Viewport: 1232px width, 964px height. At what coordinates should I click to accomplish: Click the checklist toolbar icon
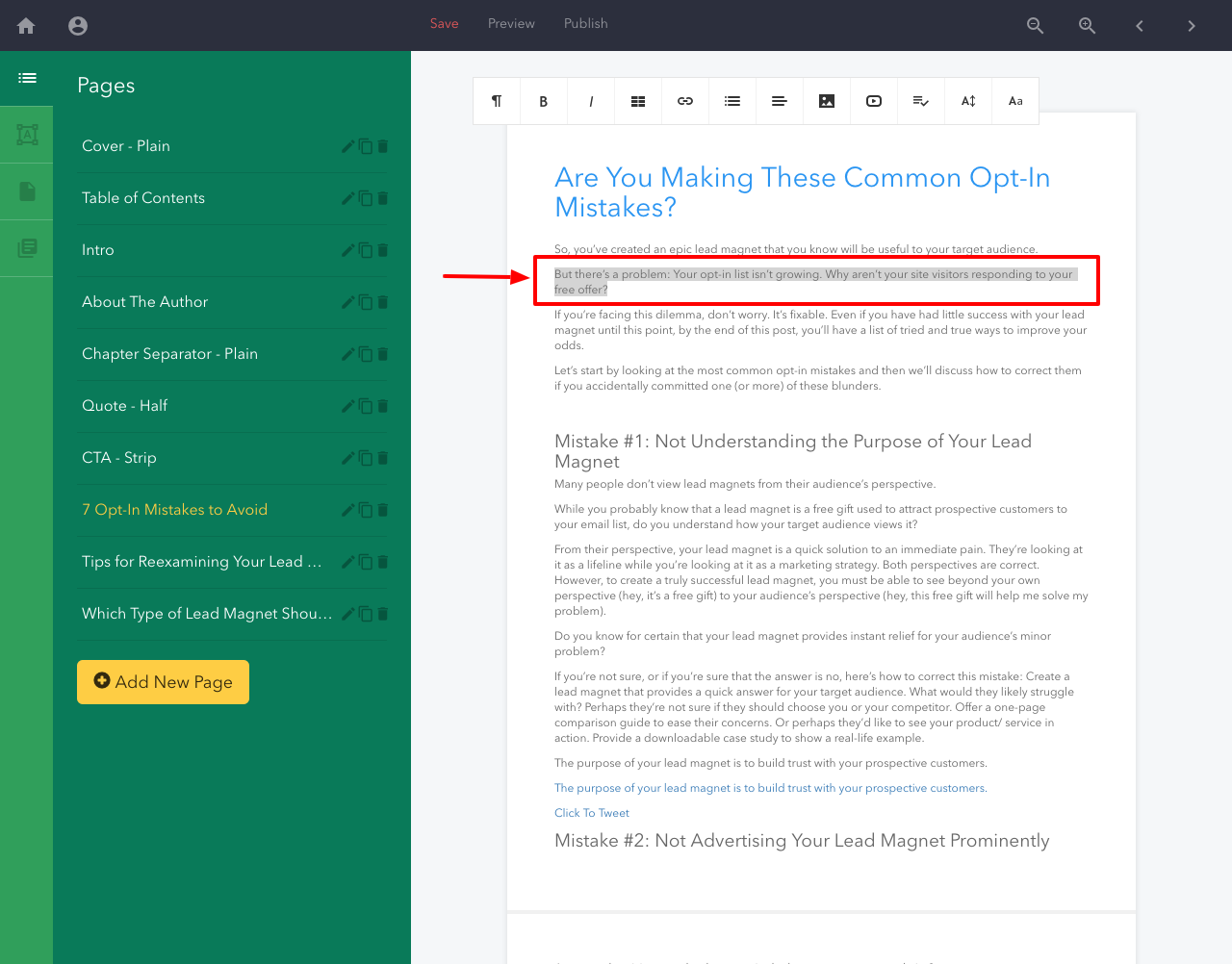[921, 101]
